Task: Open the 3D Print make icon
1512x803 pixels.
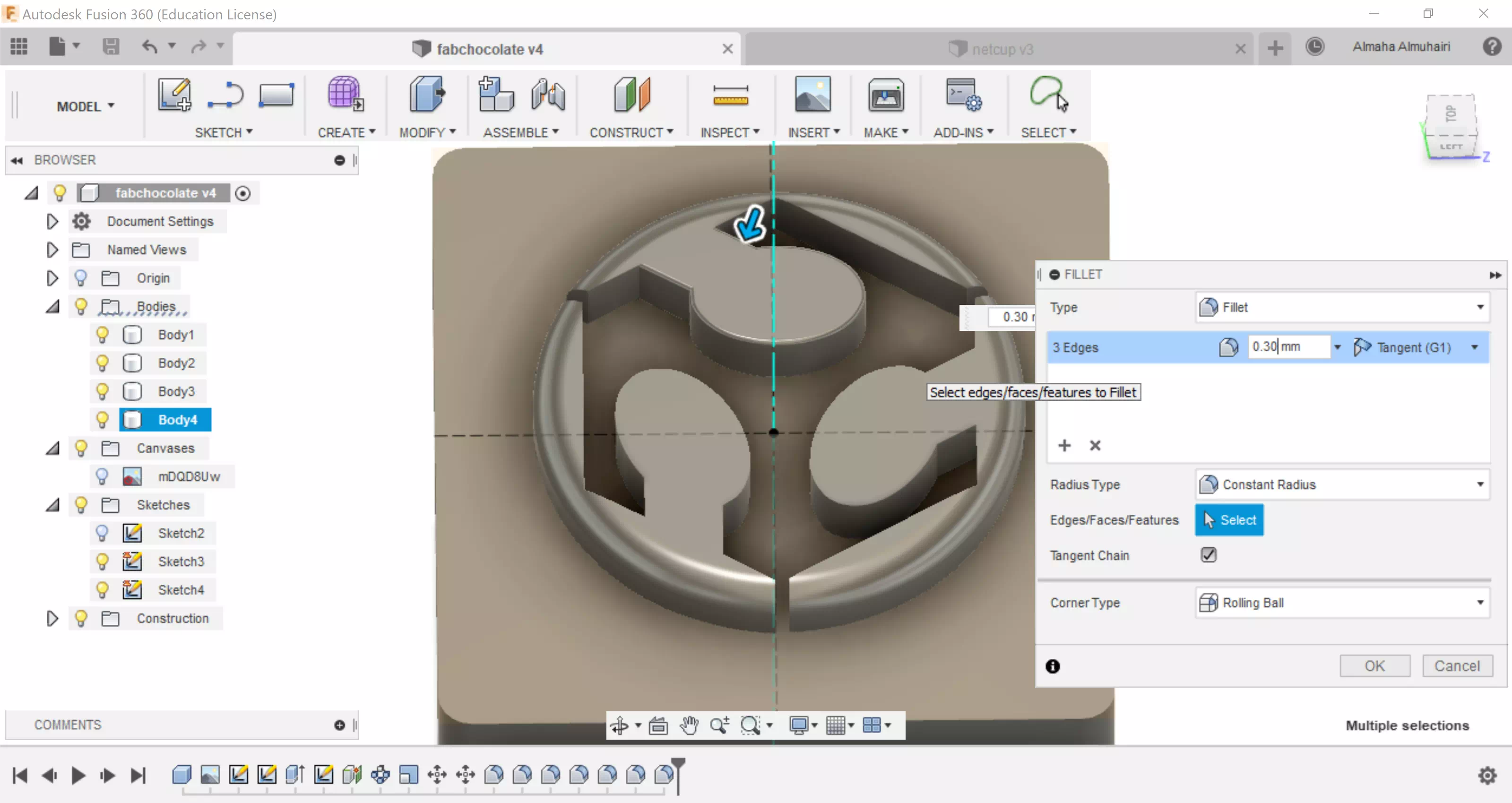Action: click(885, 95)
